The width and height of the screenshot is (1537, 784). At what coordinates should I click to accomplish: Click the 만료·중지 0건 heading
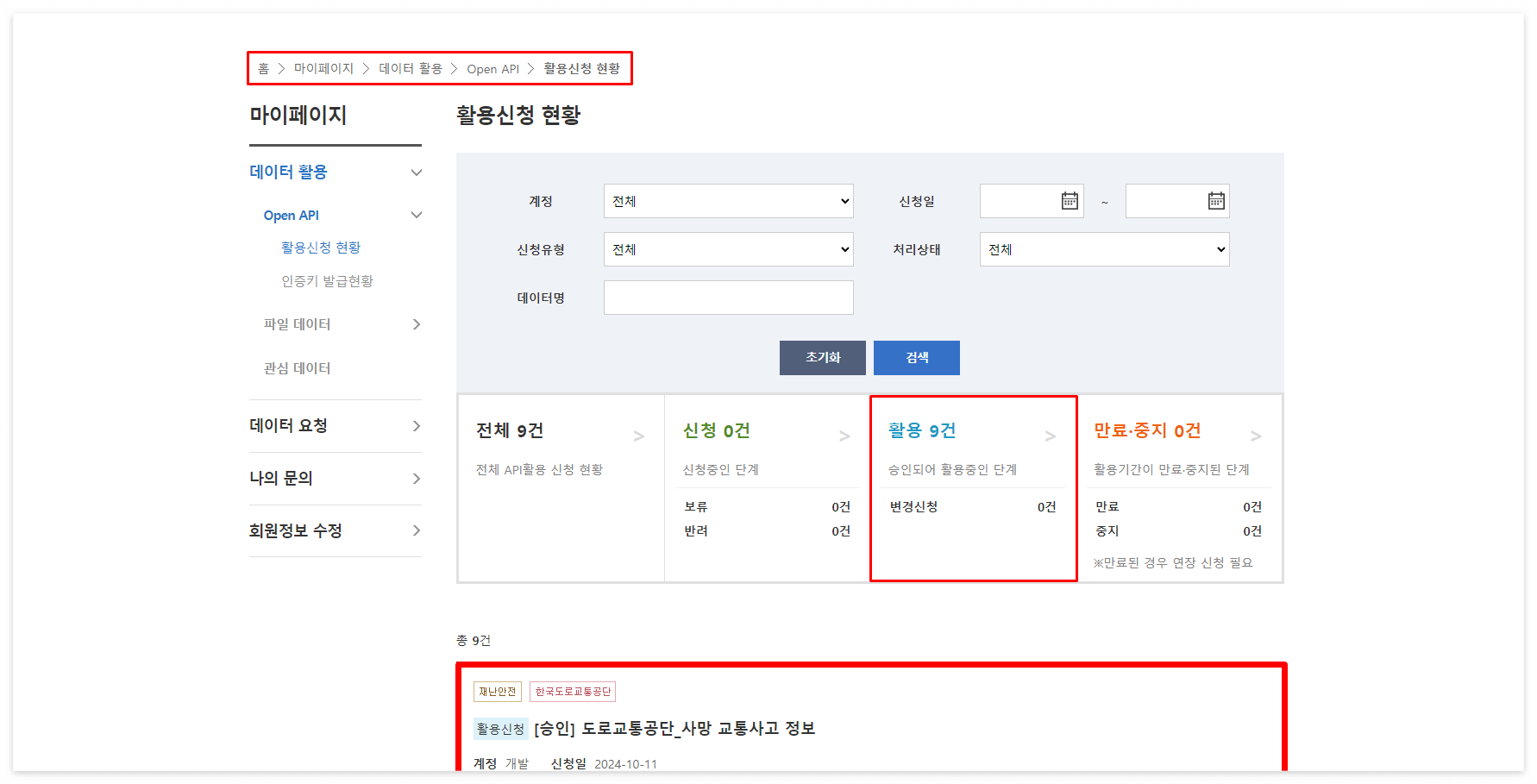1147,430
